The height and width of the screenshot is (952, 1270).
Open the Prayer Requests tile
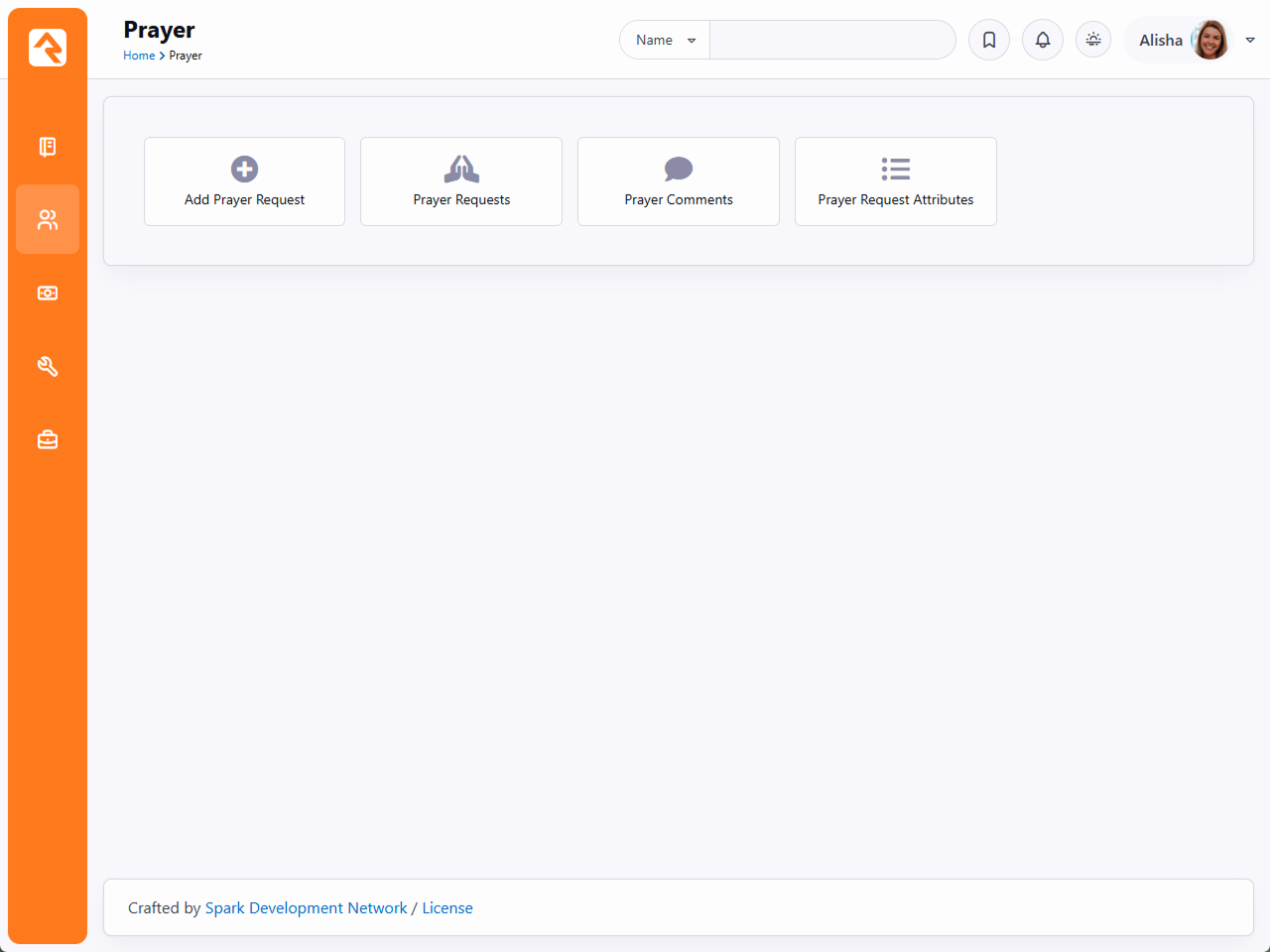coord(461,181)
